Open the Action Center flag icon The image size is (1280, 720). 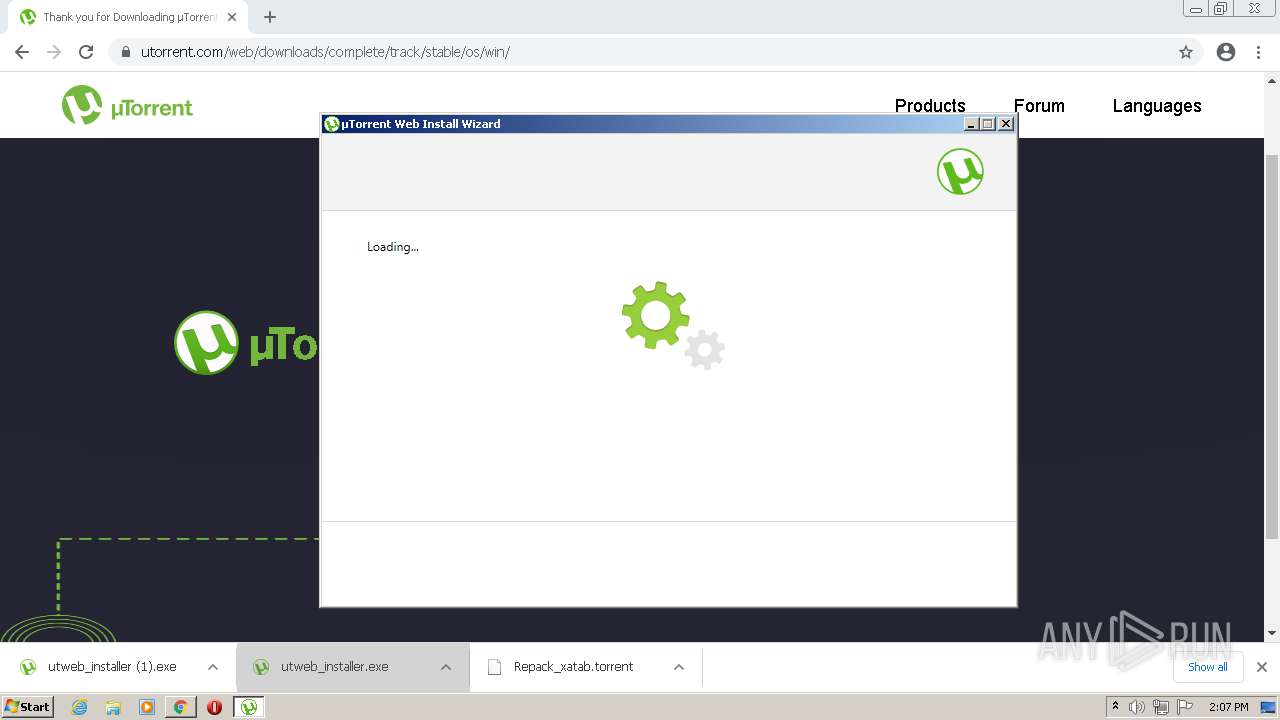pyautogui.click(x=1185, y=707)
